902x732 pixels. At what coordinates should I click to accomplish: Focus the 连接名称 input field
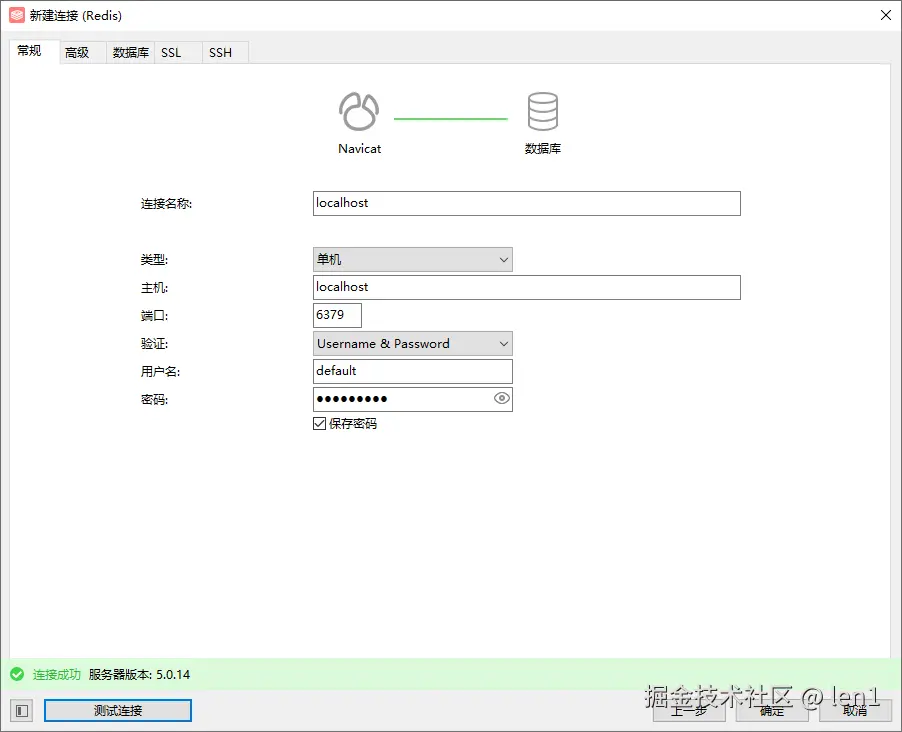coord(526,204)
